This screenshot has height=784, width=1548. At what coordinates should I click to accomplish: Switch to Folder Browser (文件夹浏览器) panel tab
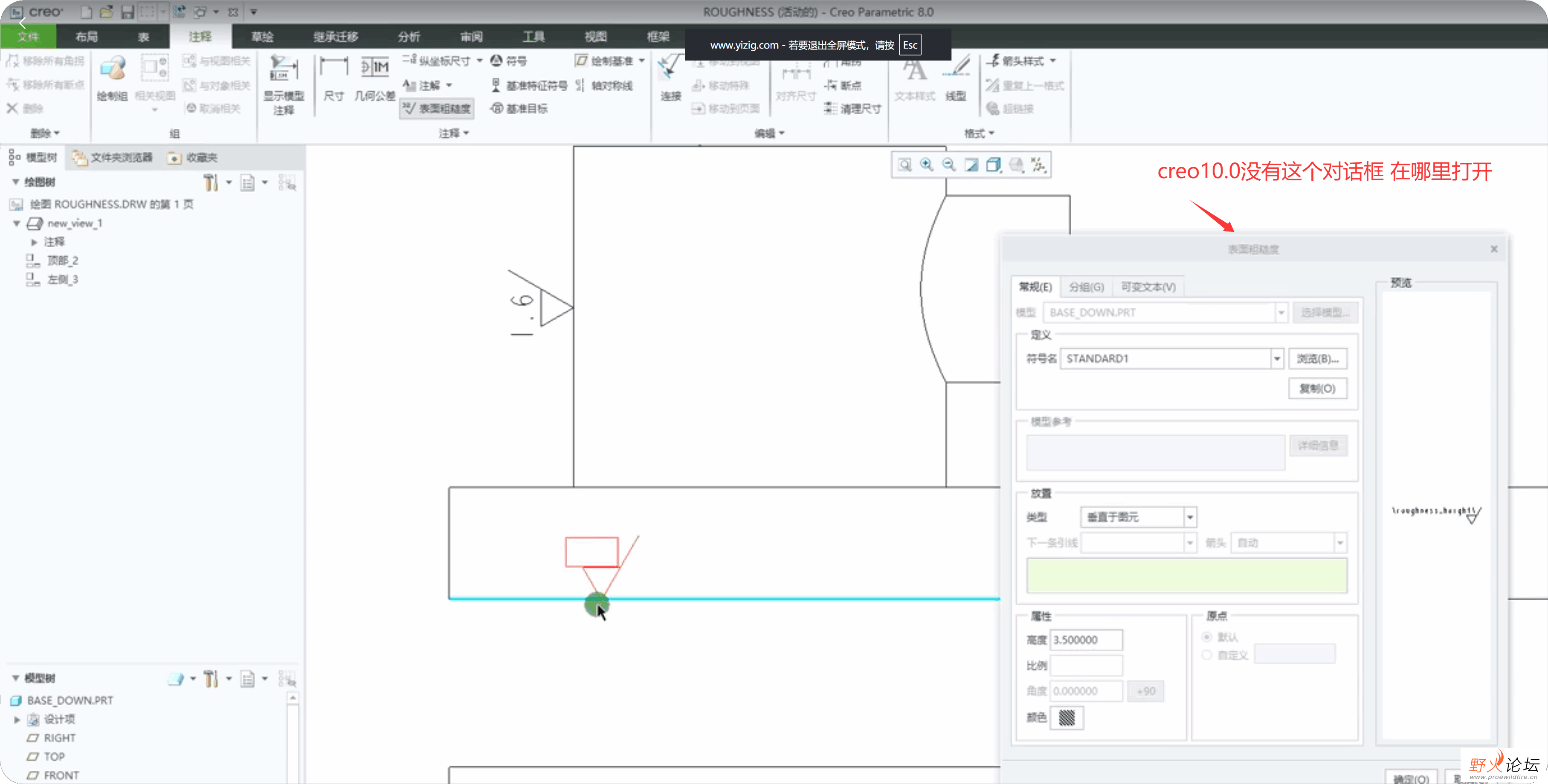tap(113, 157)
